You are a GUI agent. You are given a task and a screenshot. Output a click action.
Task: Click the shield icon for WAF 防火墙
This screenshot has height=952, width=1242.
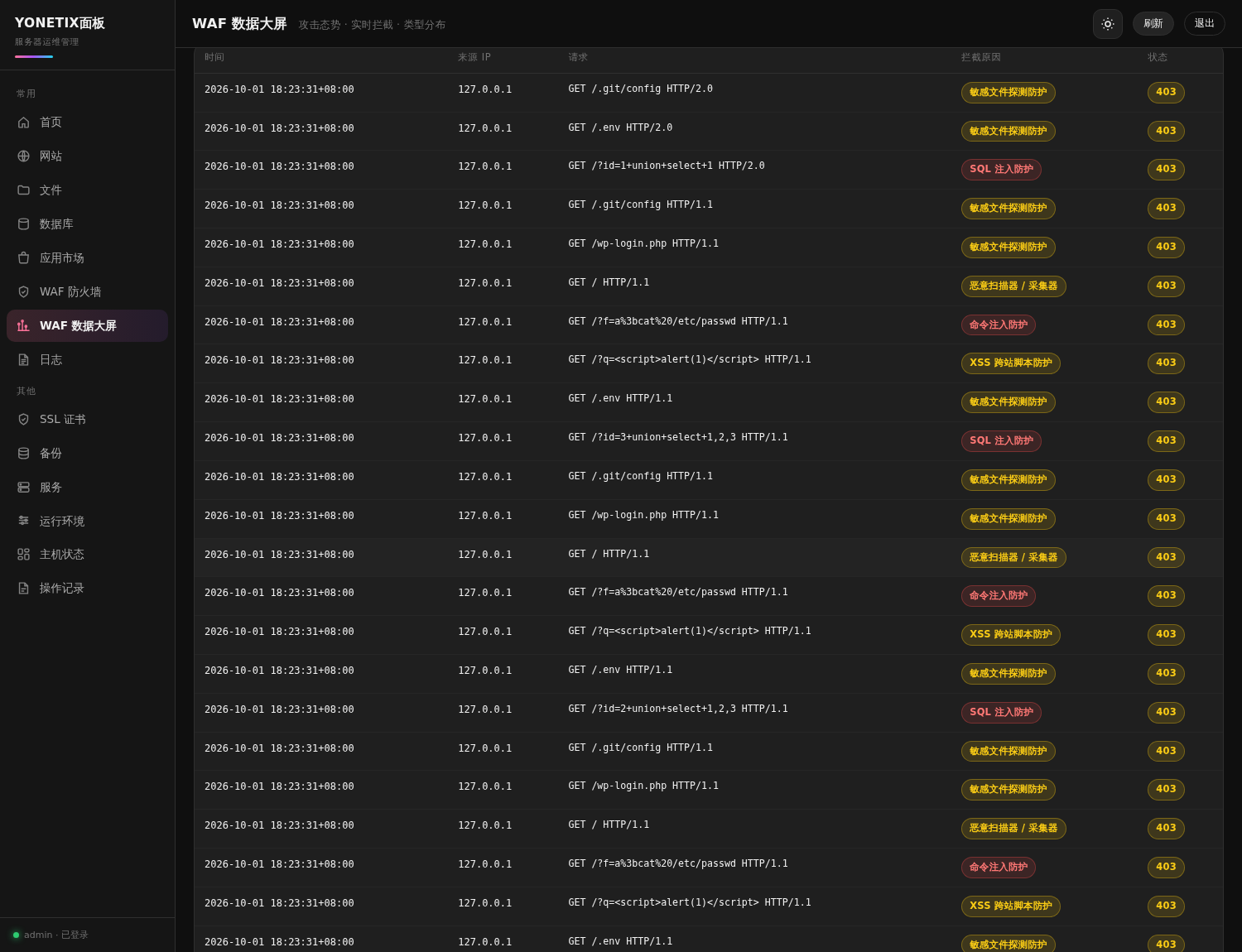pyautogui.click(x=23, y=292)
